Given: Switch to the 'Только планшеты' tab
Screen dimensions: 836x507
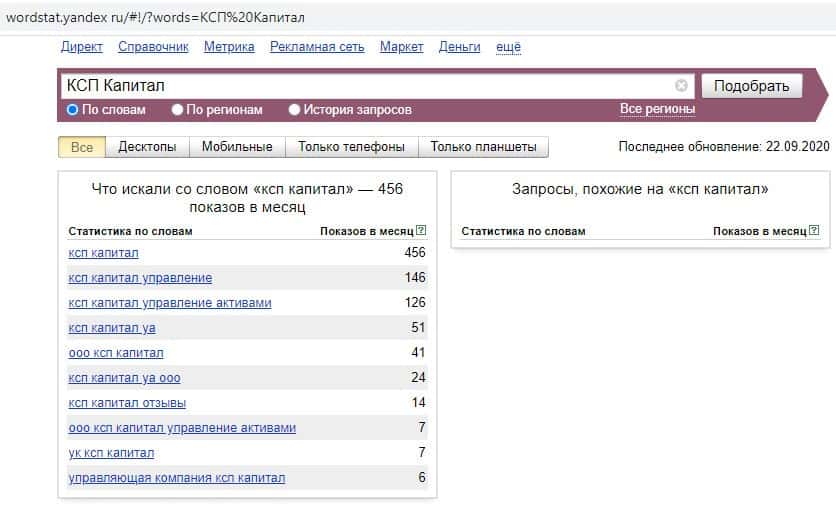Looking at the screenshot, I should 484,147.
